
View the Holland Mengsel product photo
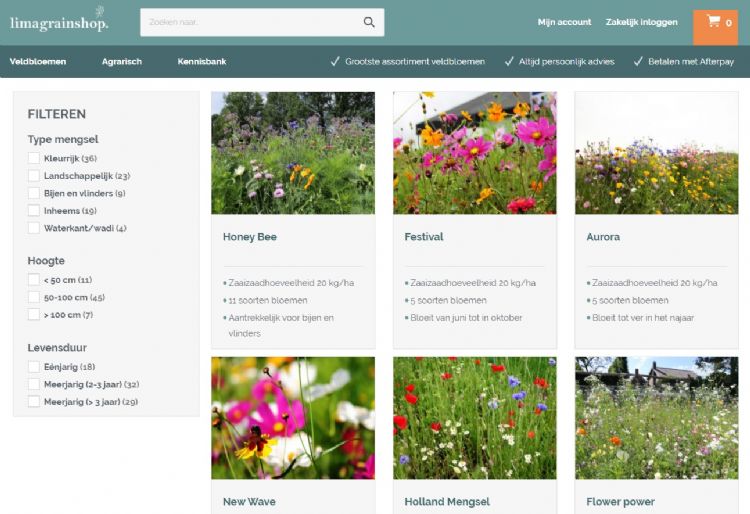click(474, 418)
